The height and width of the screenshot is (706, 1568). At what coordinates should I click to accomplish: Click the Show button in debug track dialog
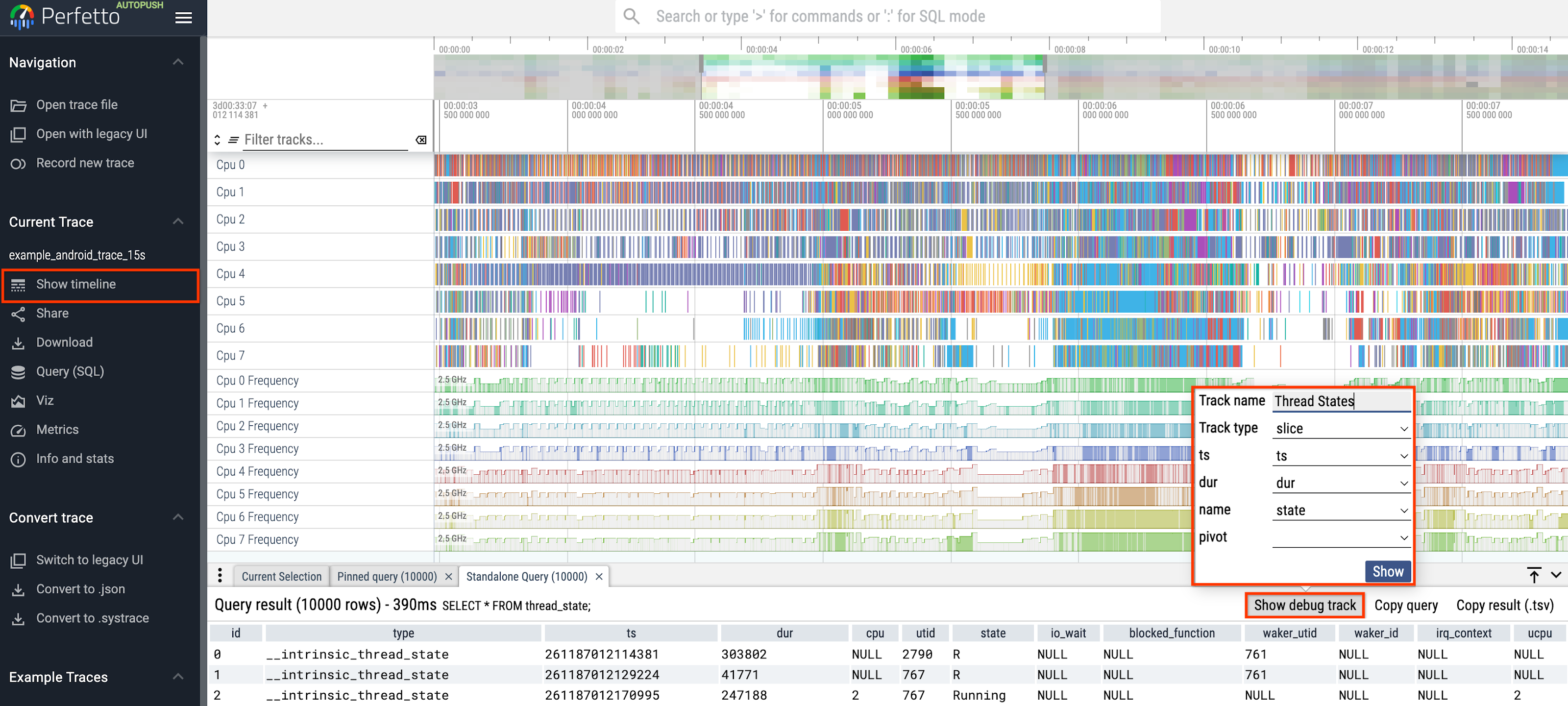point(1388,571)
